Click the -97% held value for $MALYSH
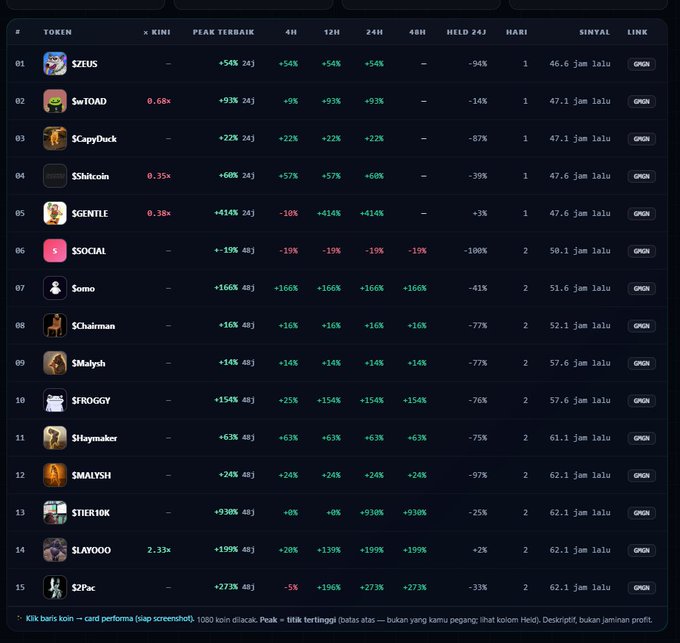The width and height of the screenshot is (680, 643). (477, 475)
